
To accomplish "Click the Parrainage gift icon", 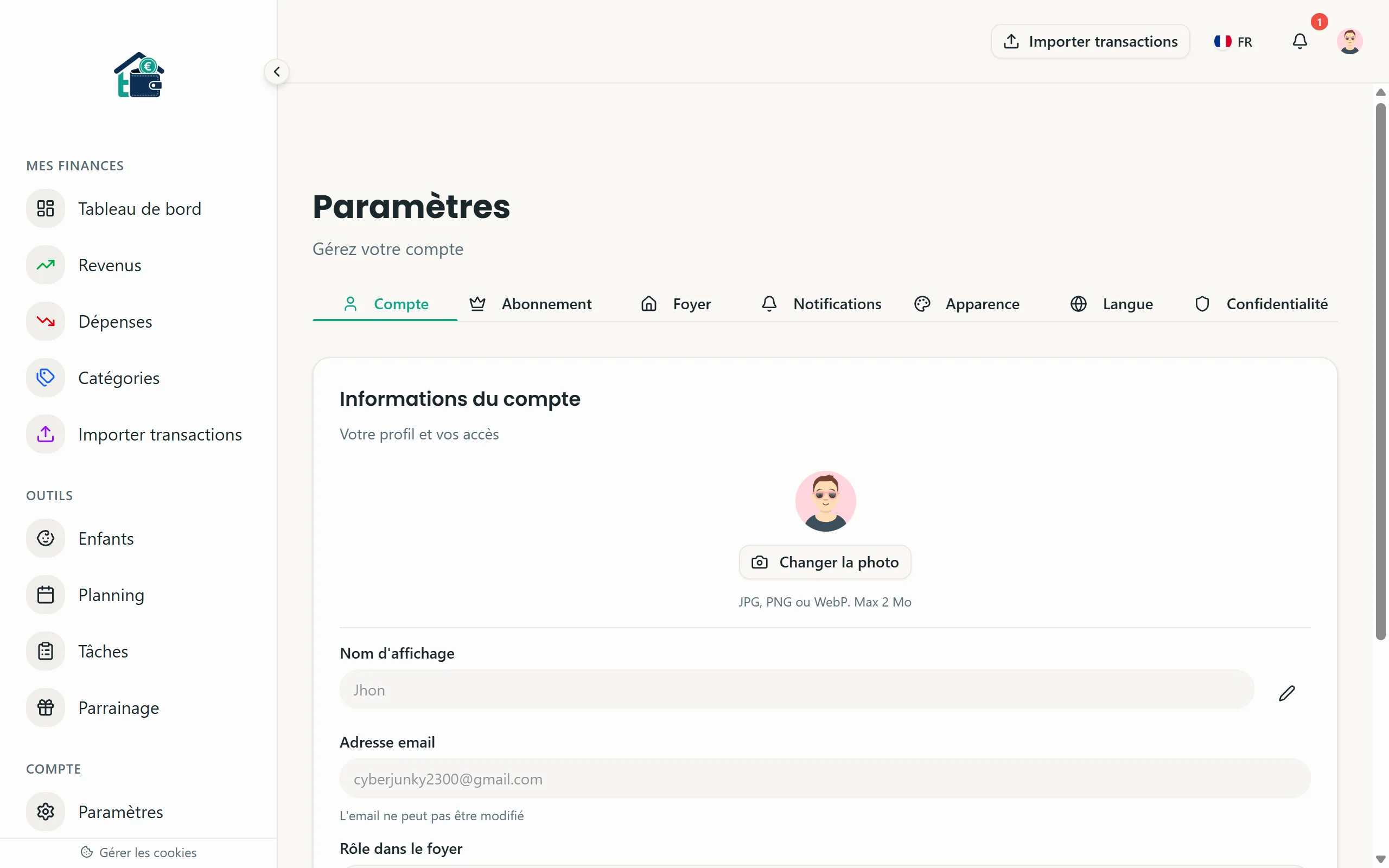I will tap(46, 707).
